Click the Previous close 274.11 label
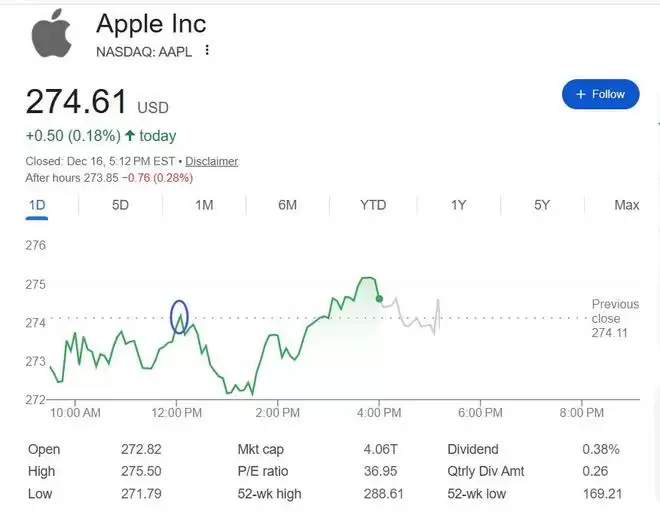The width and height of the screenshot is (660, 518). tap(614, 318)
